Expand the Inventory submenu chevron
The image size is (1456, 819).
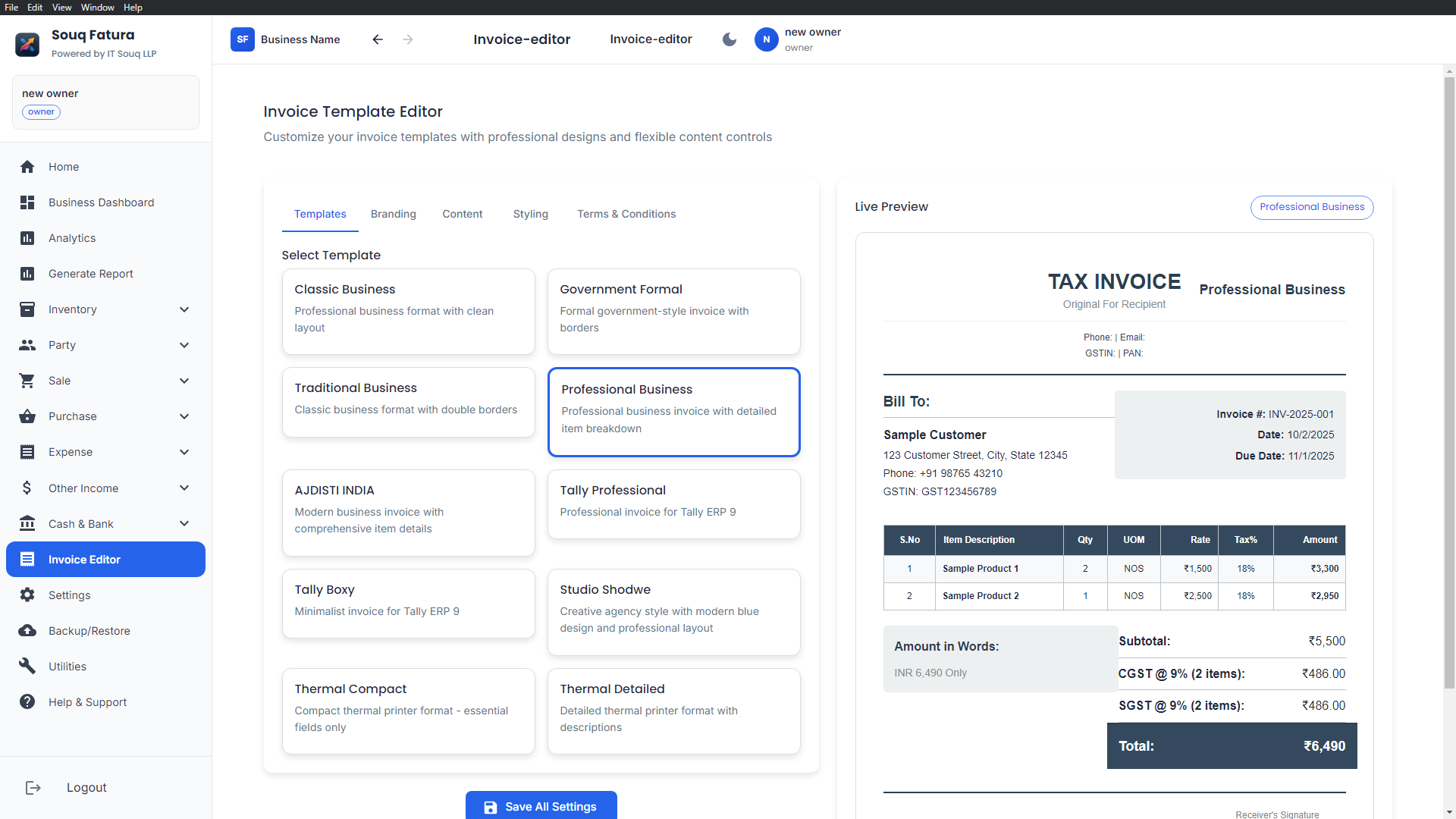184,309
